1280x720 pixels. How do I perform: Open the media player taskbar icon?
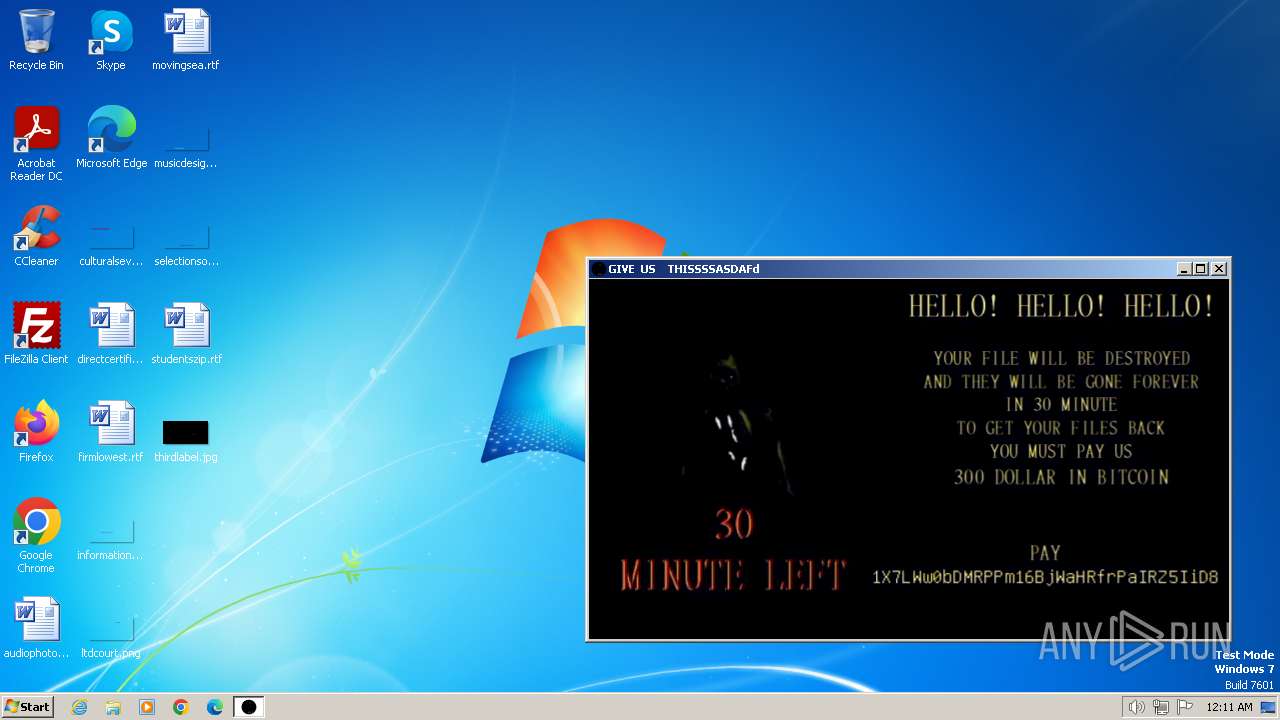147,707
